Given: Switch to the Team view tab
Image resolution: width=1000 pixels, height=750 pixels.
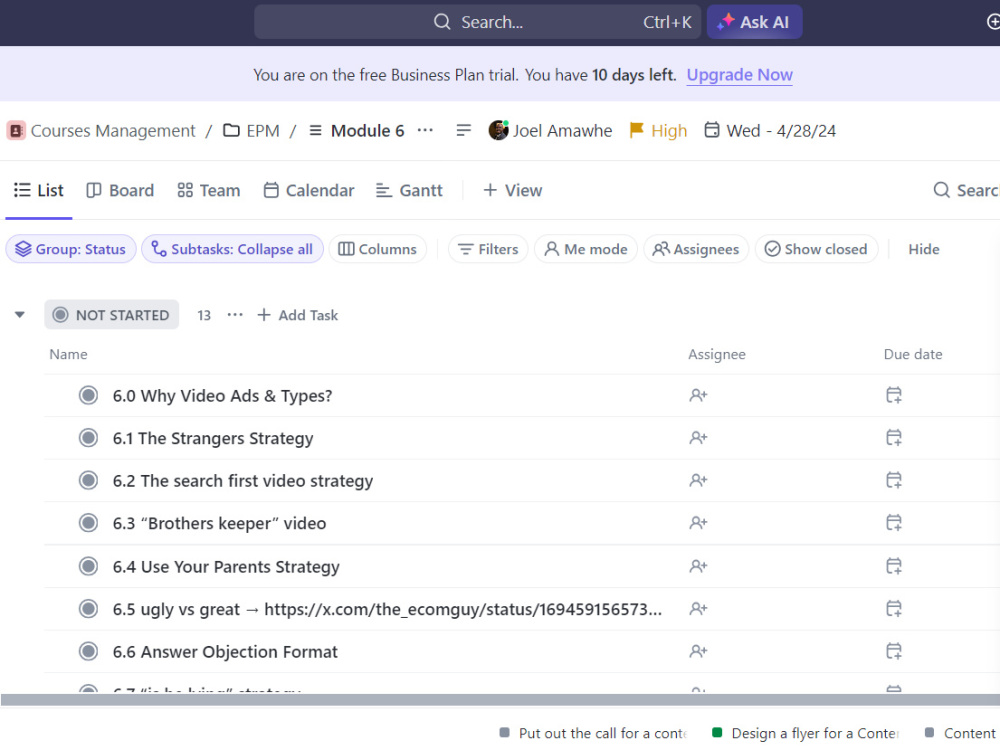Looking at the screenshot, I should (209, 190).
